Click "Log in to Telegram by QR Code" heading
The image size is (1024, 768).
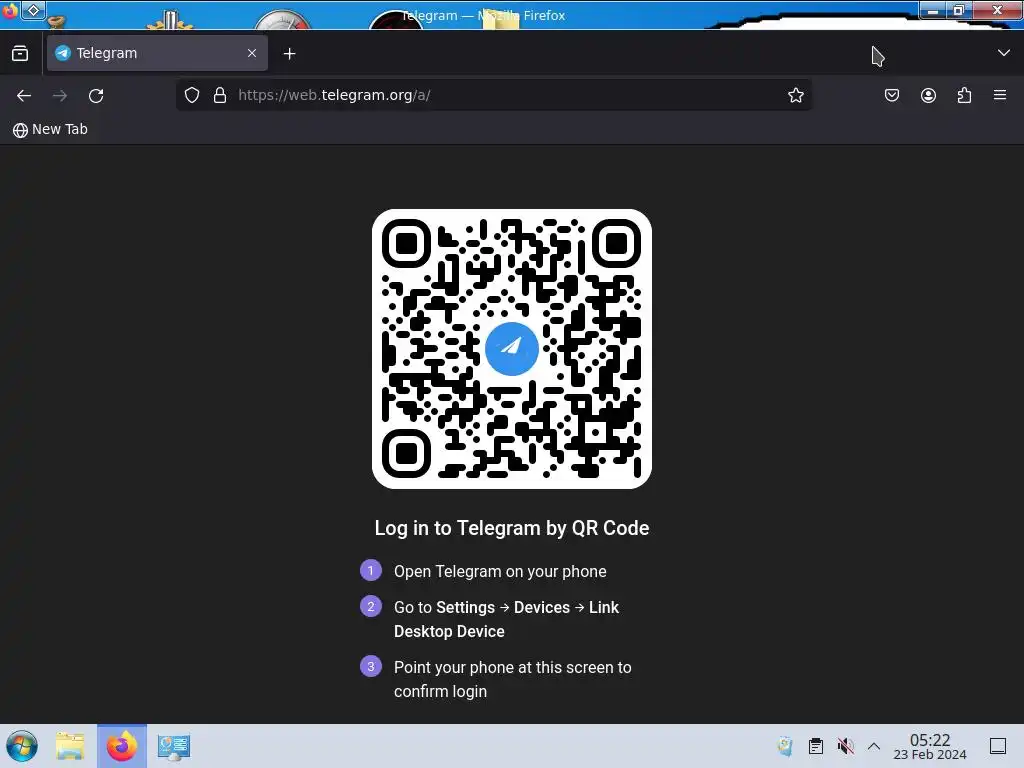click(512, 528)
